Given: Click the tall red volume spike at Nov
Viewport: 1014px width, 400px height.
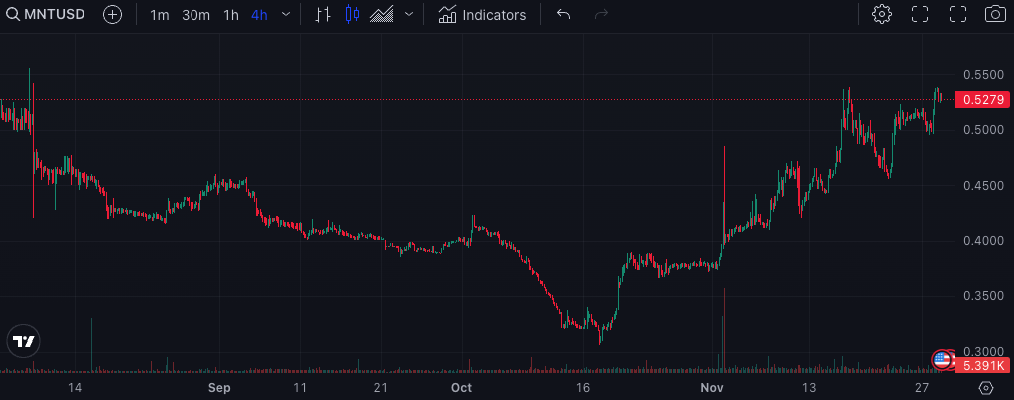Looking at the screenshot, I should point(724,330).
